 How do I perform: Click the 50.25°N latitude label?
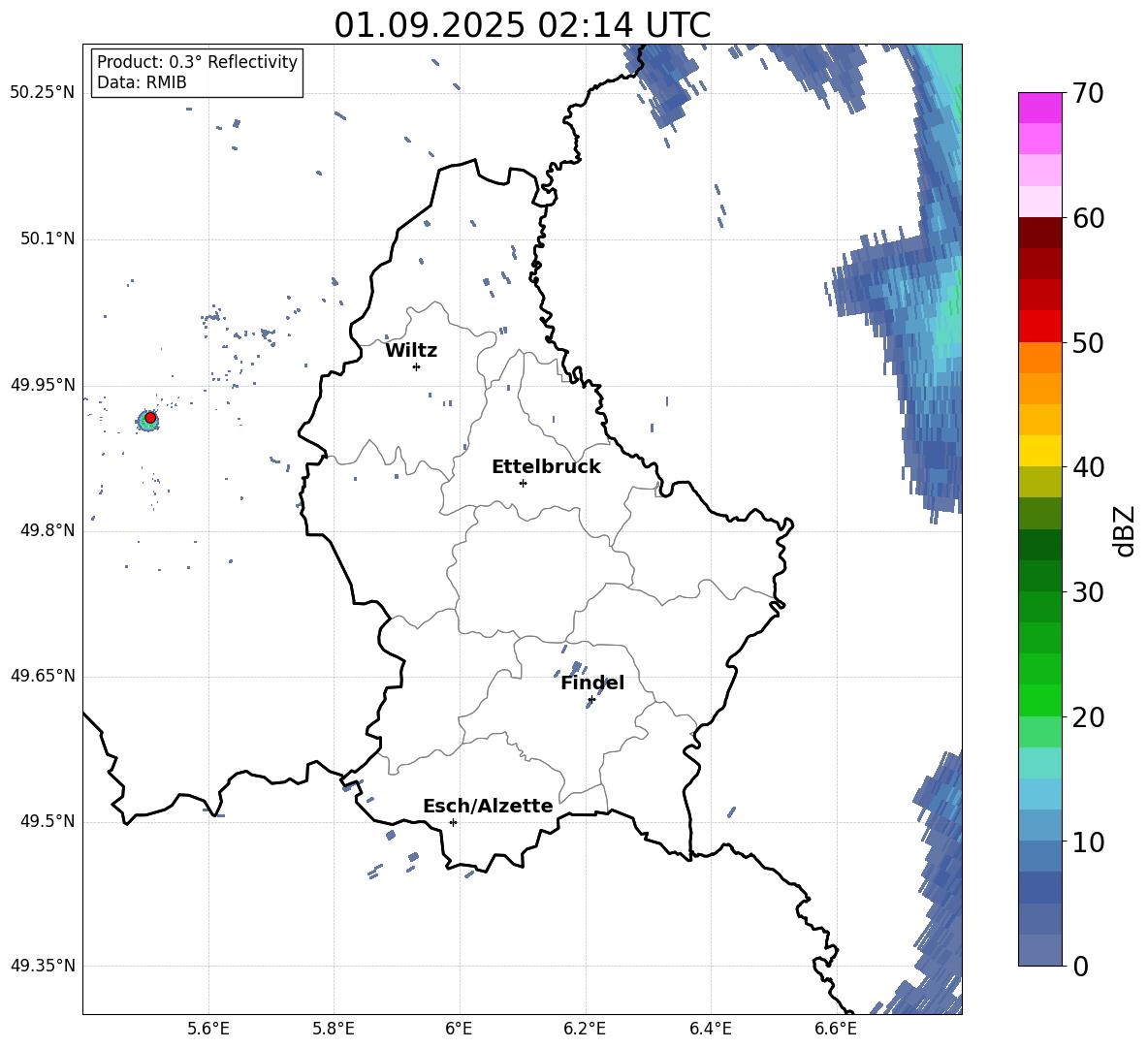[43, 93]
